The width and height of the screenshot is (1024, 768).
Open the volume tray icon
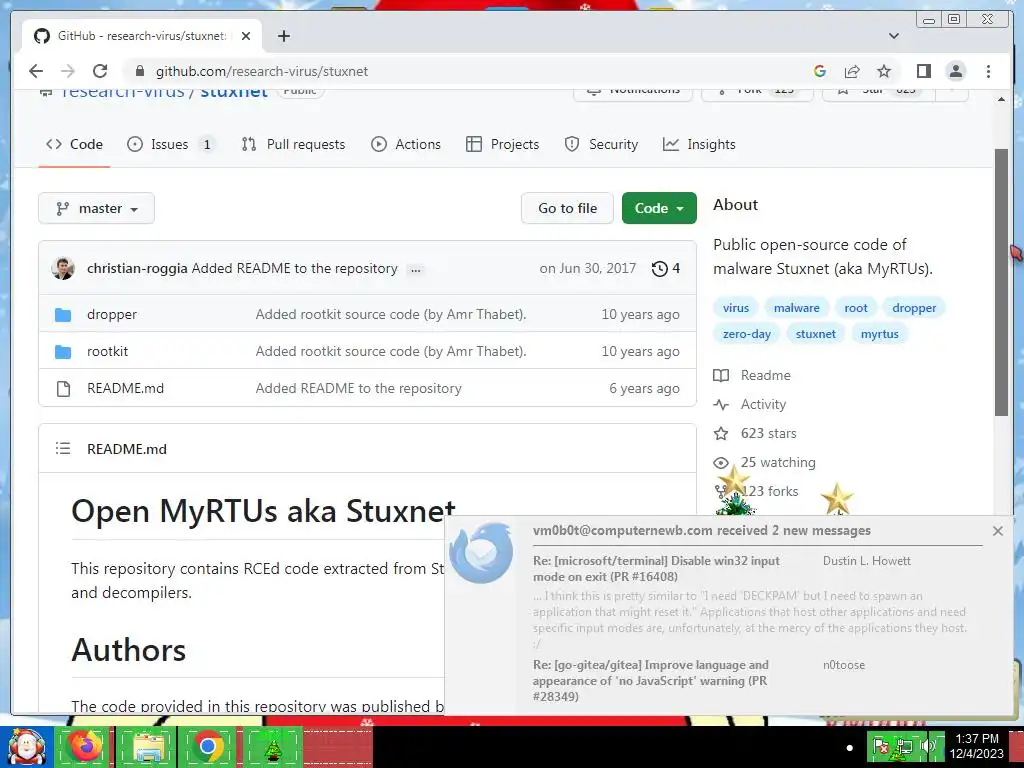click(x=927, y=746)
